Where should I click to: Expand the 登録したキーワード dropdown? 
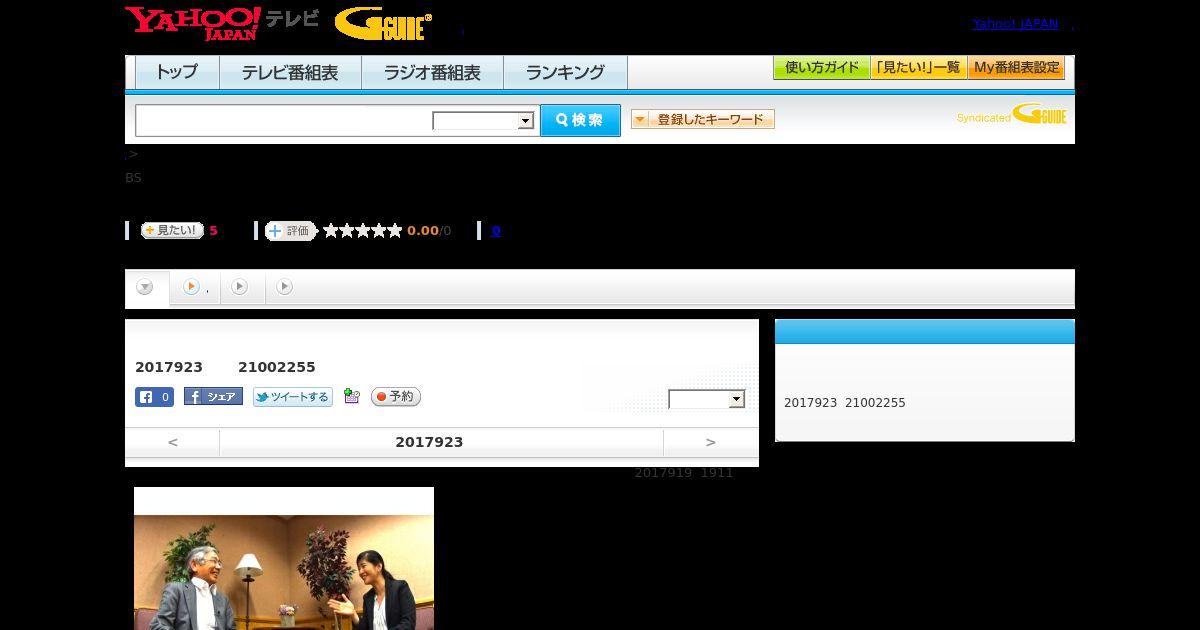703,119
